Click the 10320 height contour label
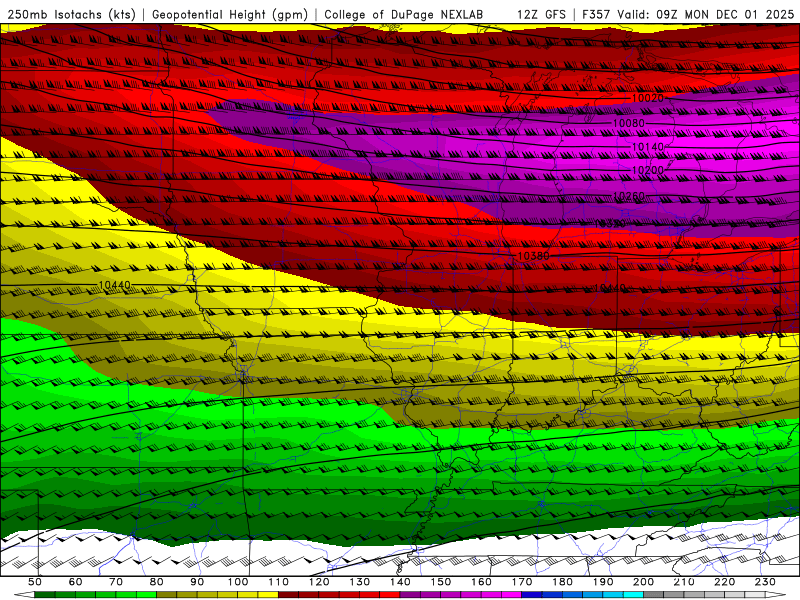 (610, 224)
